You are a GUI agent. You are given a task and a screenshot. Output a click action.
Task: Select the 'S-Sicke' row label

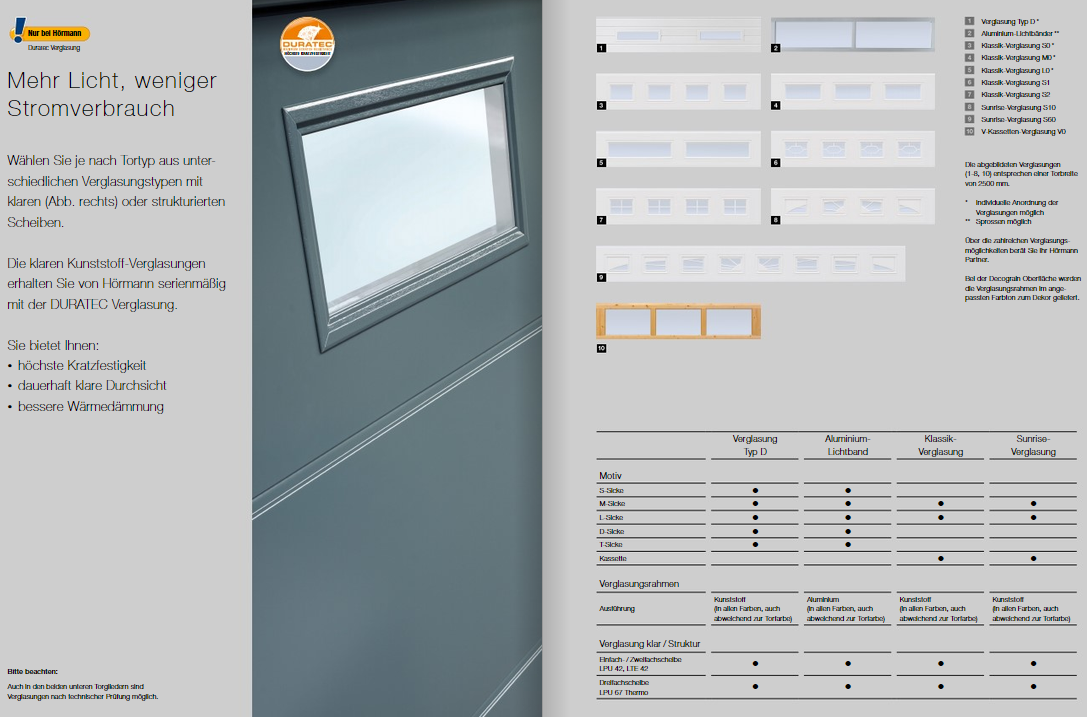click(x=611, y=490)
